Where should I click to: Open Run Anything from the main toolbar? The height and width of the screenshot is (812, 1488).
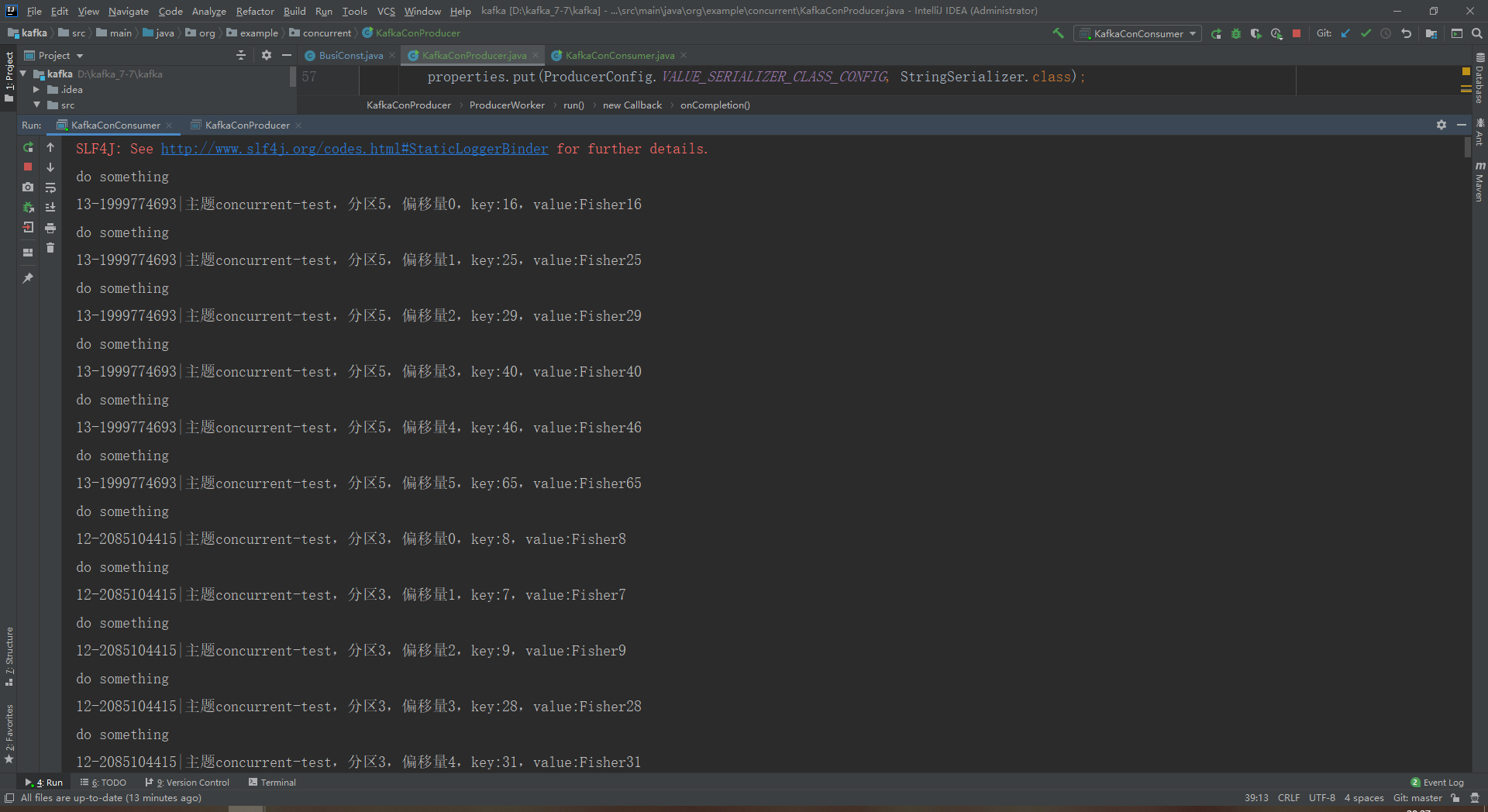(1457, 33)
